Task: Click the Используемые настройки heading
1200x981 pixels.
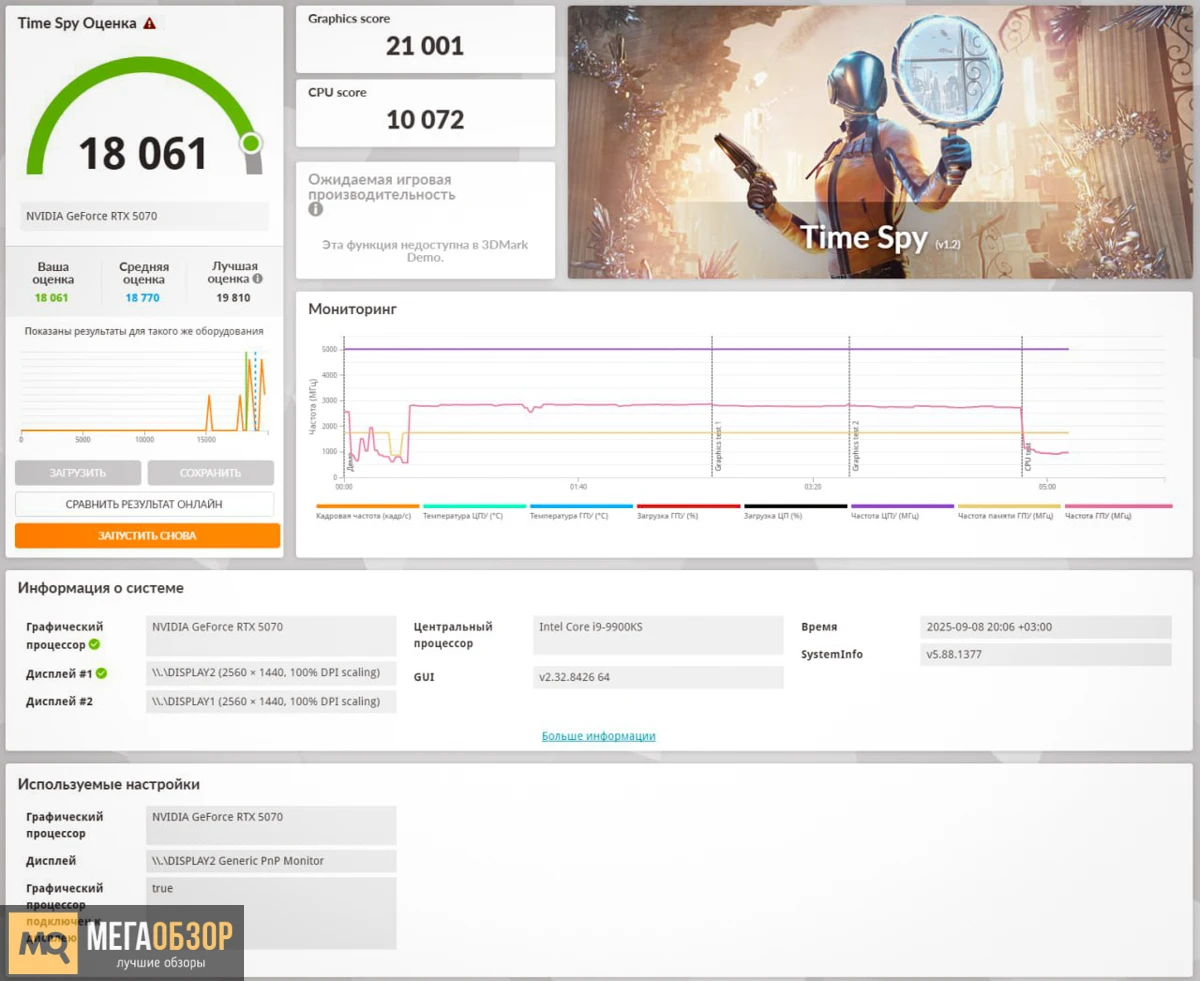Action: click(x=108, y=784)
